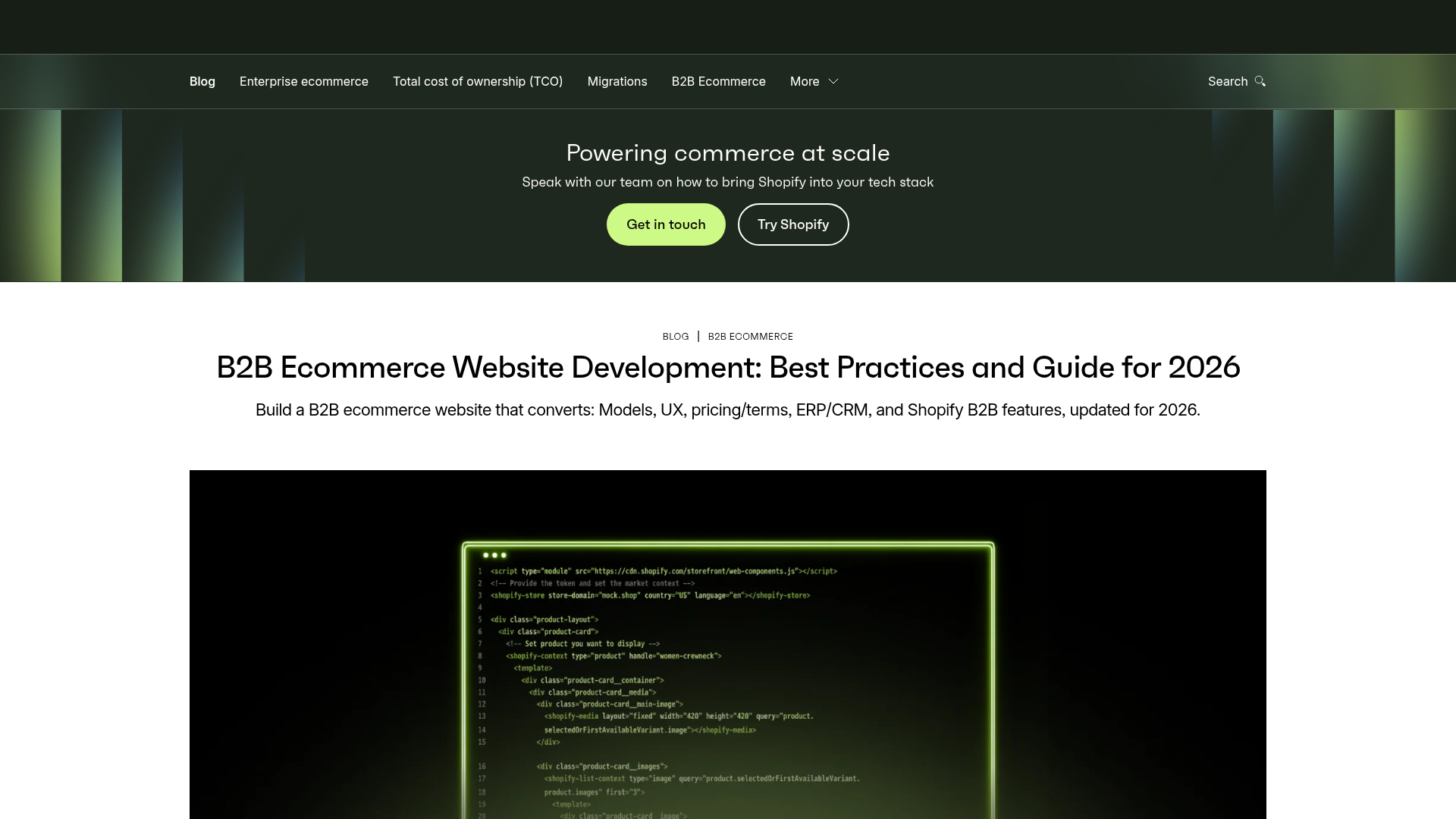Click the Get in touch button

pyautogui.click(x=666, y=224)
